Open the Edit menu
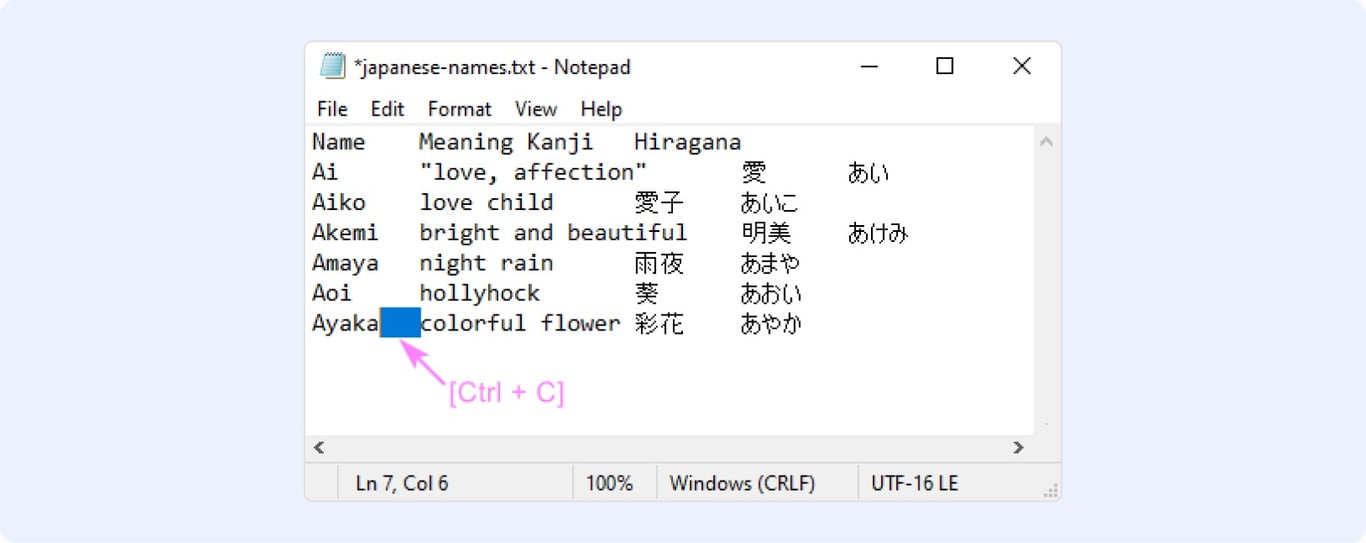This screenshot has height=543, width=1366. pyautogui.click(x=387, y=109)
